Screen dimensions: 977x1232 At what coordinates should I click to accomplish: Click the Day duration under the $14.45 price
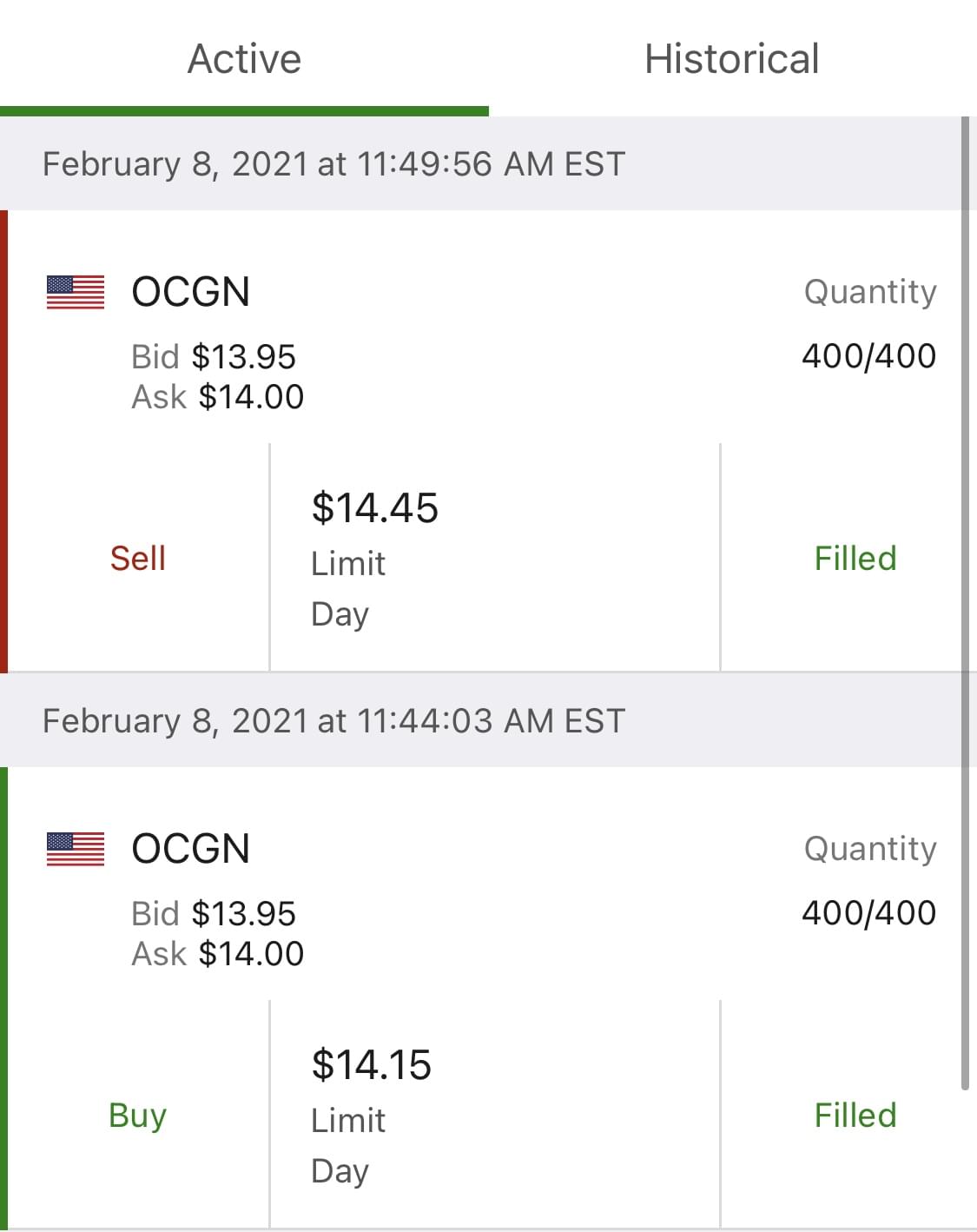(x=340, y=614)
